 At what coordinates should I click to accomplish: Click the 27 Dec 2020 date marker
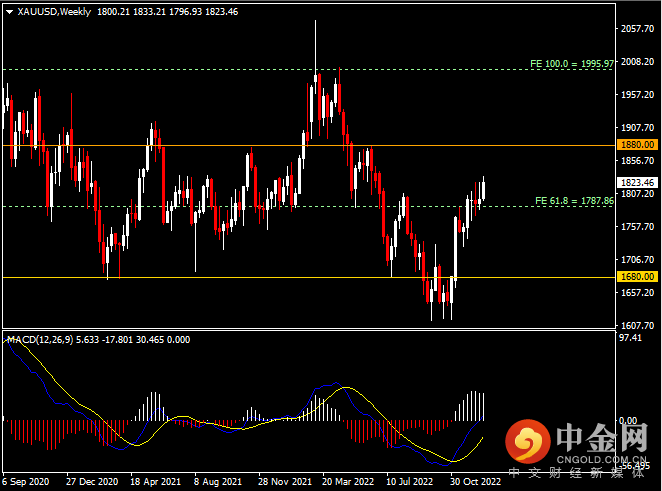[x=91, y=480]
